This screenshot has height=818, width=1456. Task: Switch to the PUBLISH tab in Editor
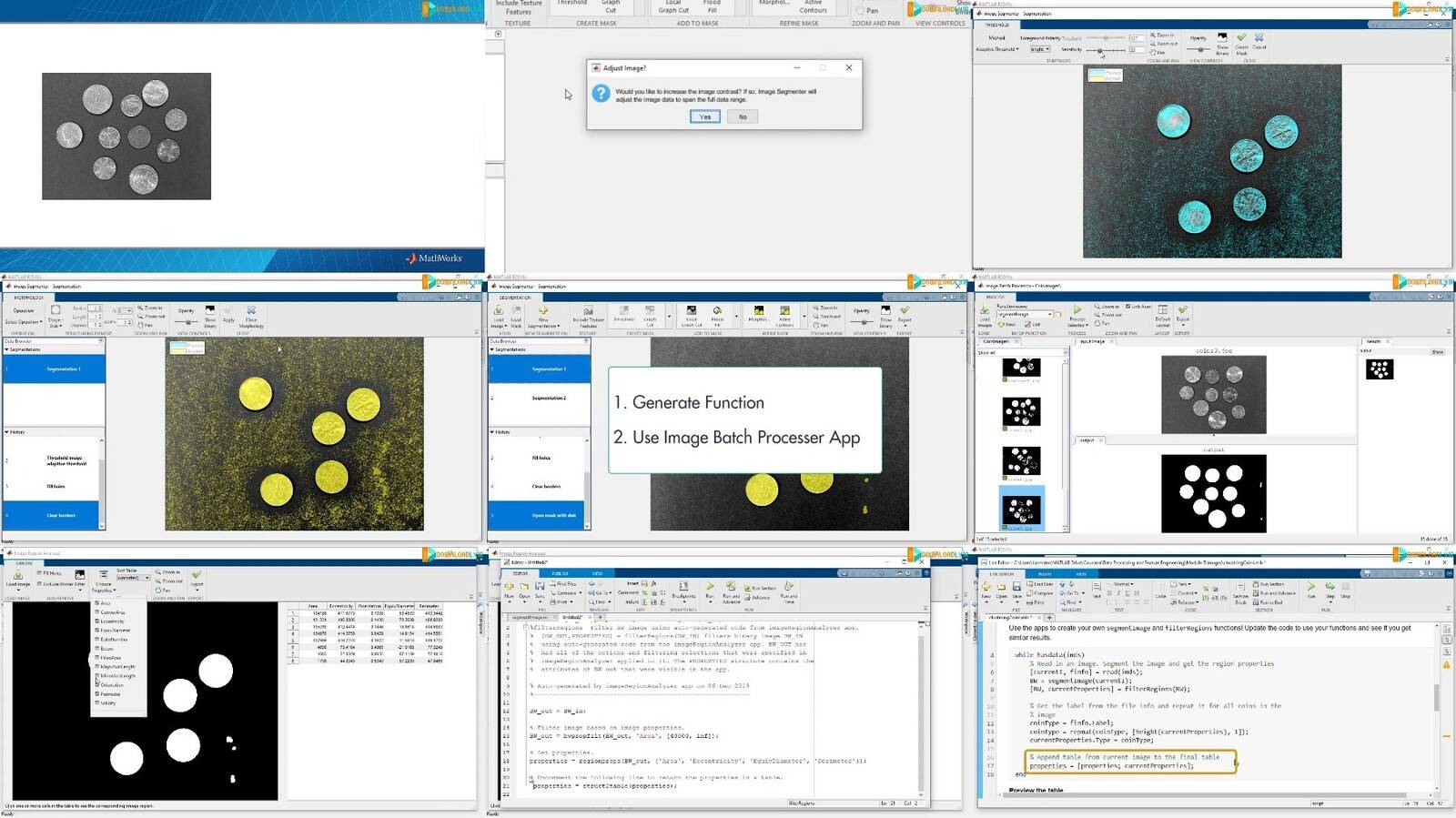click(x=560, y=573)
